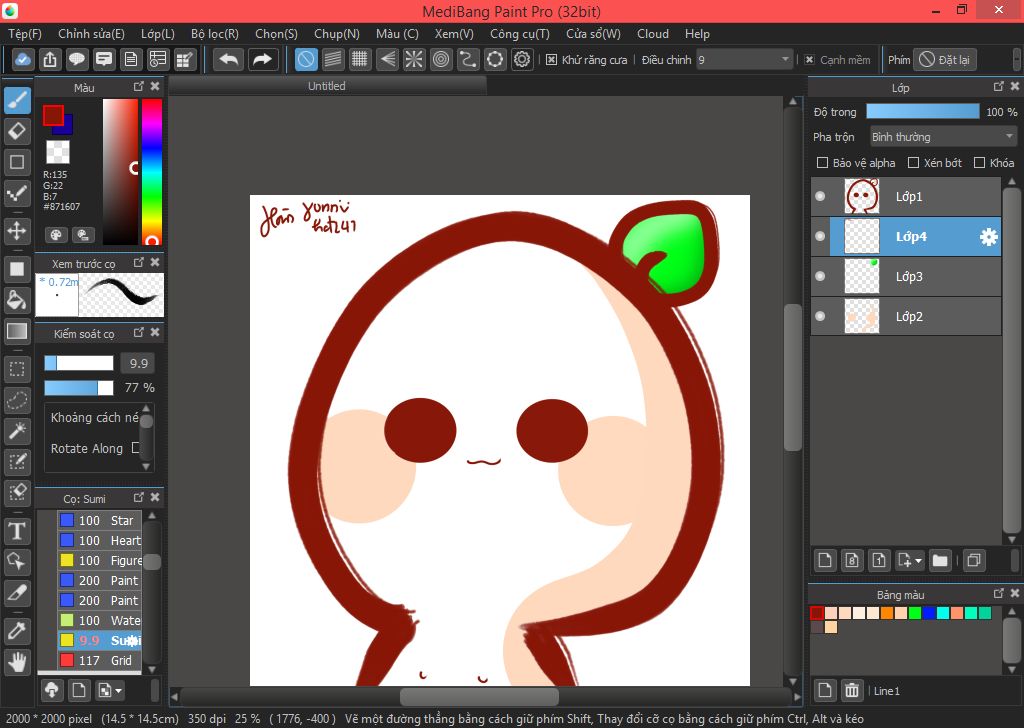Open the add layer dropdown arrow
Screen dimensions: 1024x728
(x=918, y=561)
